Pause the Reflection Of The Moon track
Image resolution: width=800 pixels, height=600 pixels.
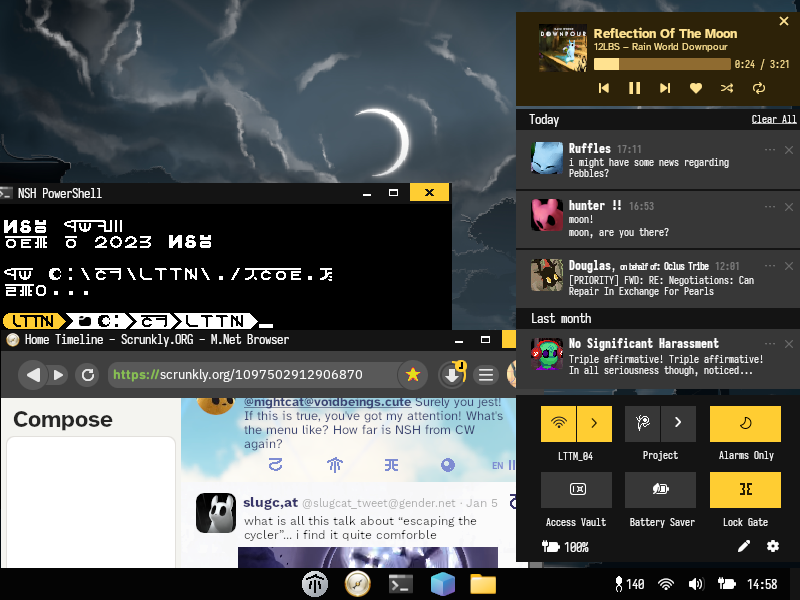pos(634,88)
